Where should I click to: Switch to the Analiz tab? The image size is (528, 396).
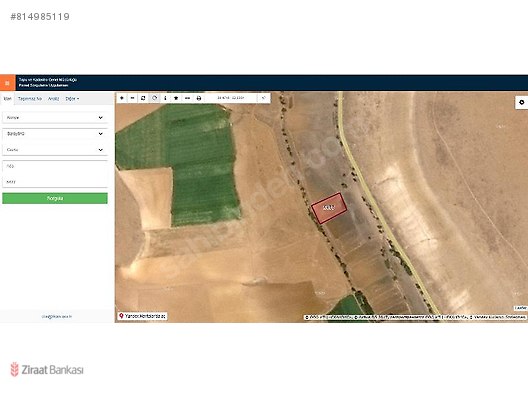[x=54, y=99]
